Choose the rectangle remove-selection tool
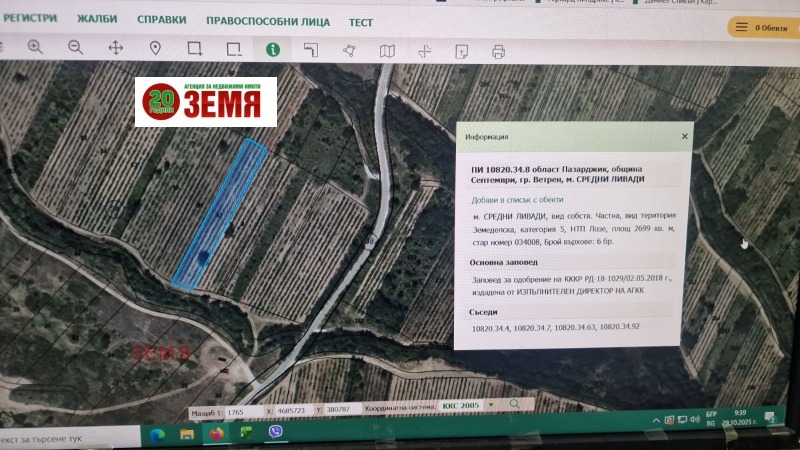This screenshot has width=800, height=450. click(234, 49)
